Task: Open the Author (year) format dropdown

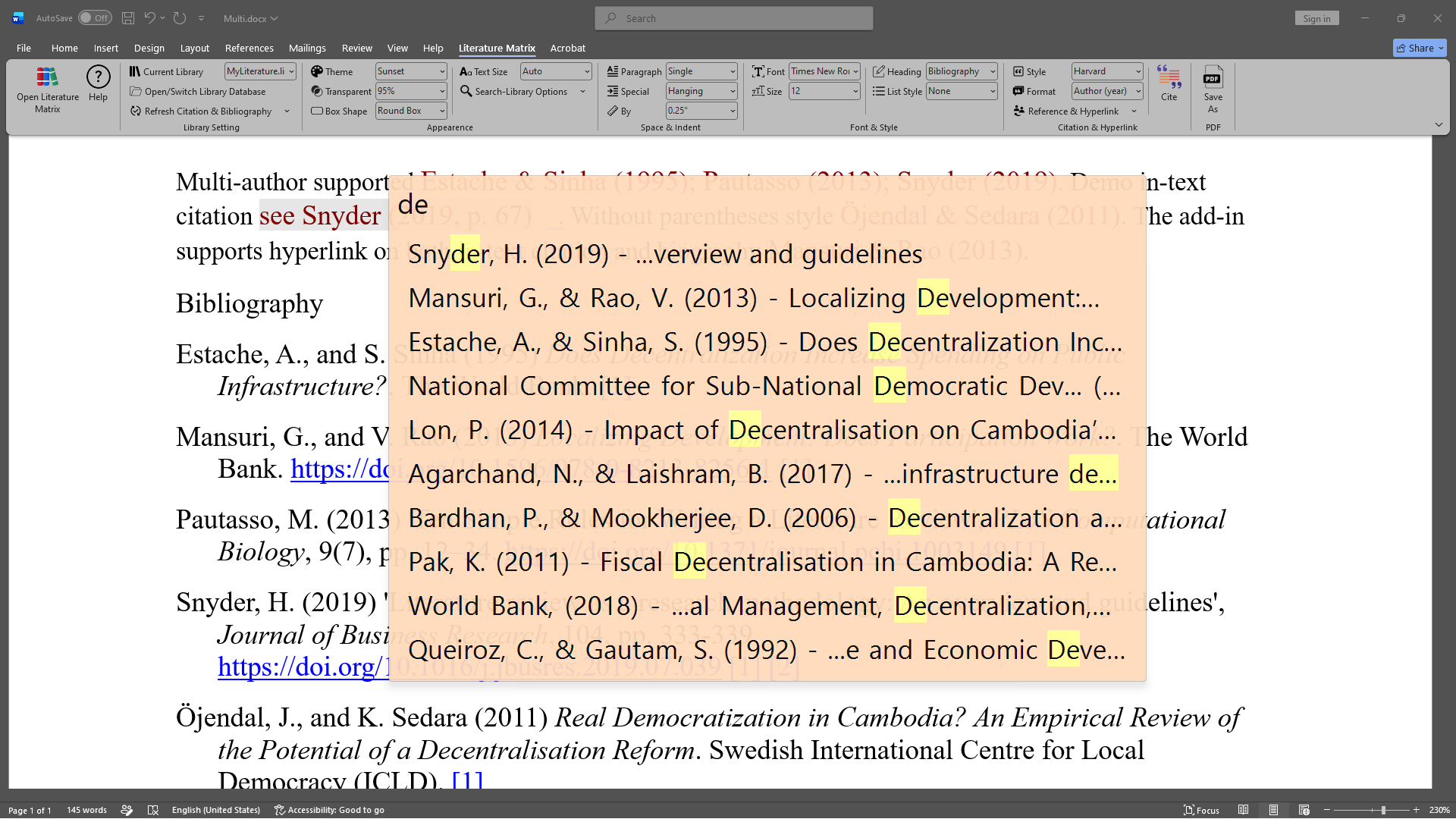Action: pos(1138,91)
